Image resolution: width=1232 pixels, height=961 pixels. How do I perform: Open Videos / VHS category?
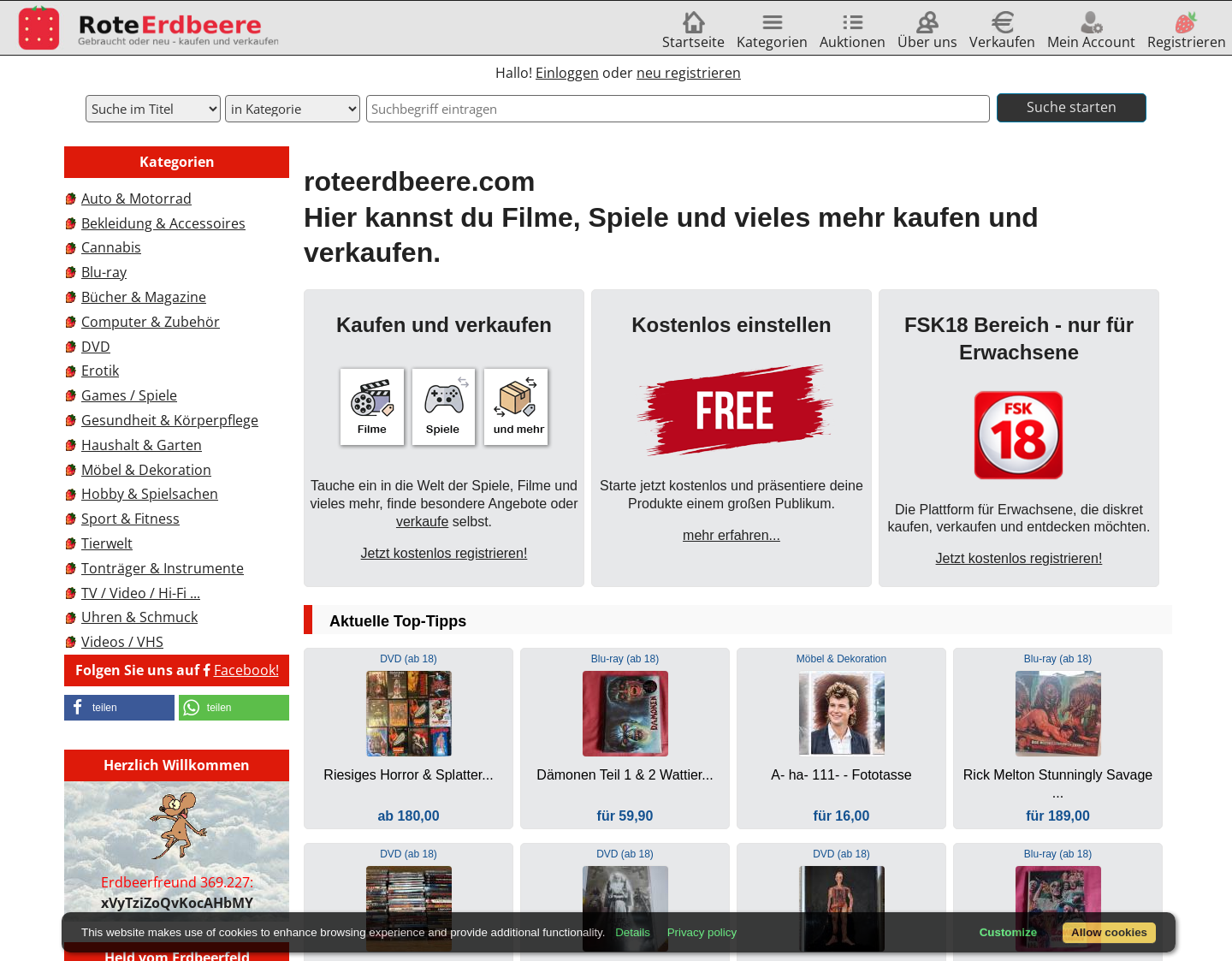[122, 642]
